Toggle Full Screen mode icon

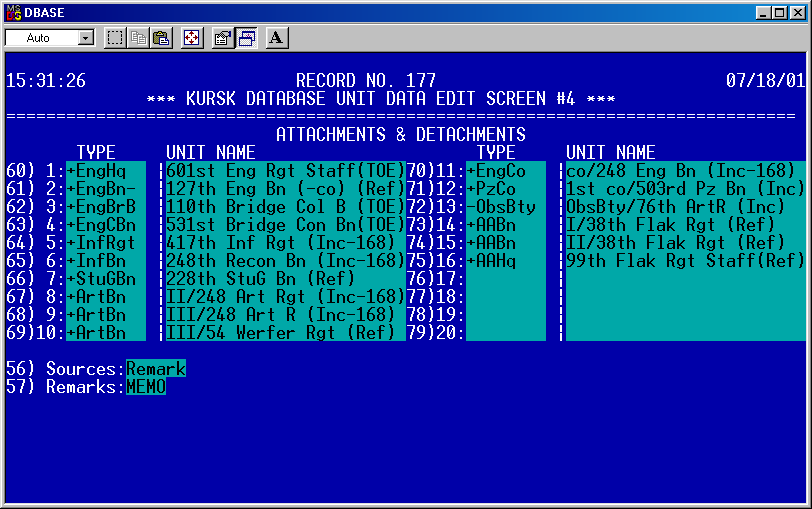(191, 38)
